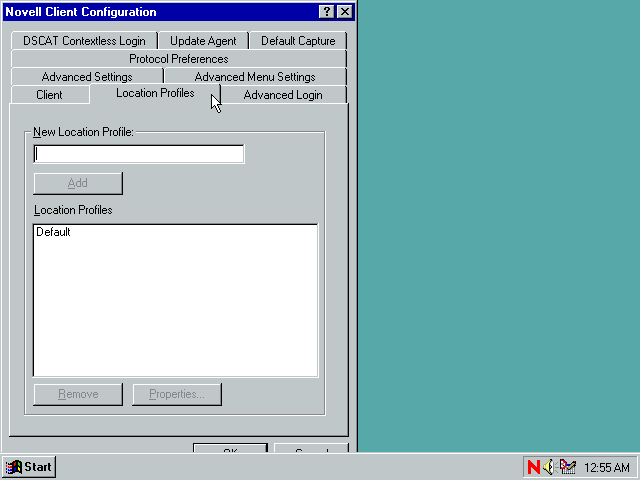The width and height of the screenshot is (640, 480).
Task: Open Properties for location profile
Action: tap(177, 394)
